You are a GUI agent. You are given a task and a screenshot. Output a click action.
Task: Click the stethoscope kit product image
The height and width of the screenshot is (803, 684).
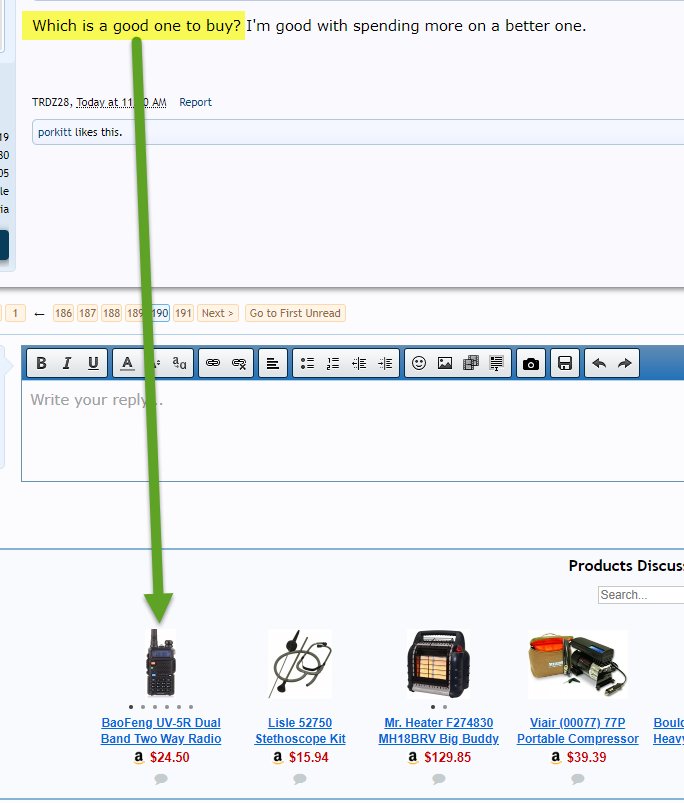(x=300, y=664)
